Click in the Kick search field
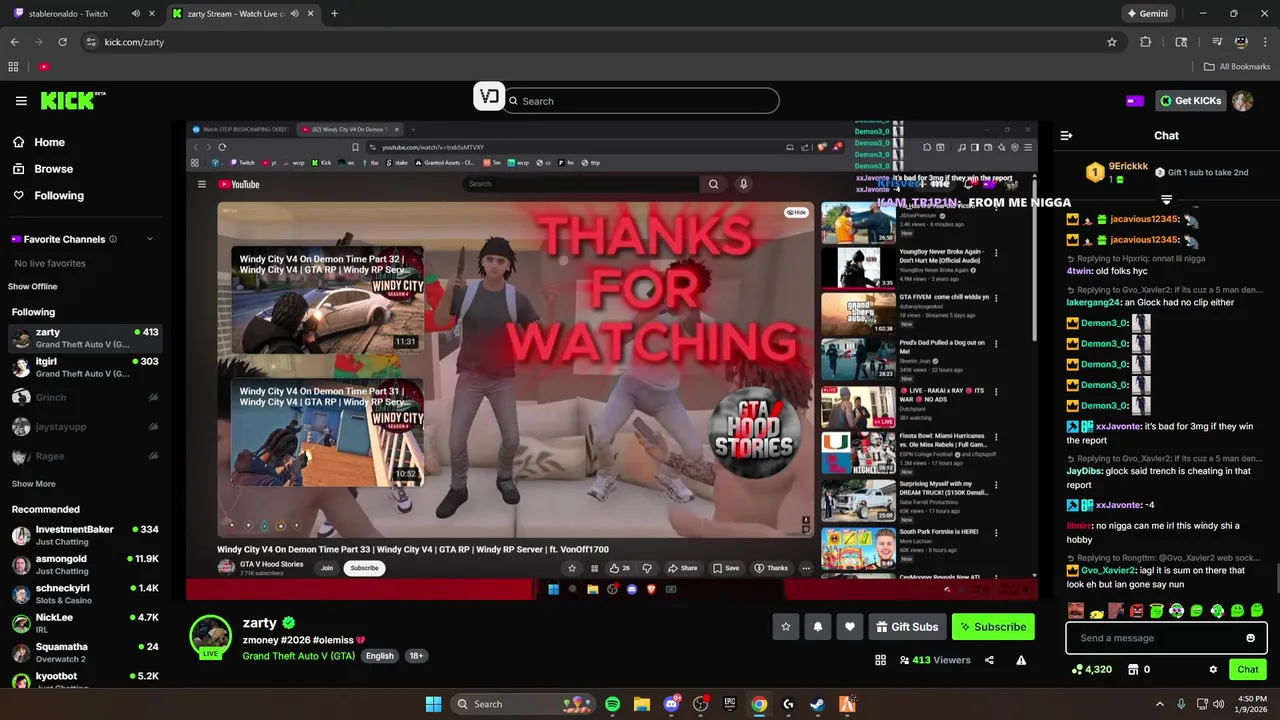1280x720 pixels. click(640, 101)
